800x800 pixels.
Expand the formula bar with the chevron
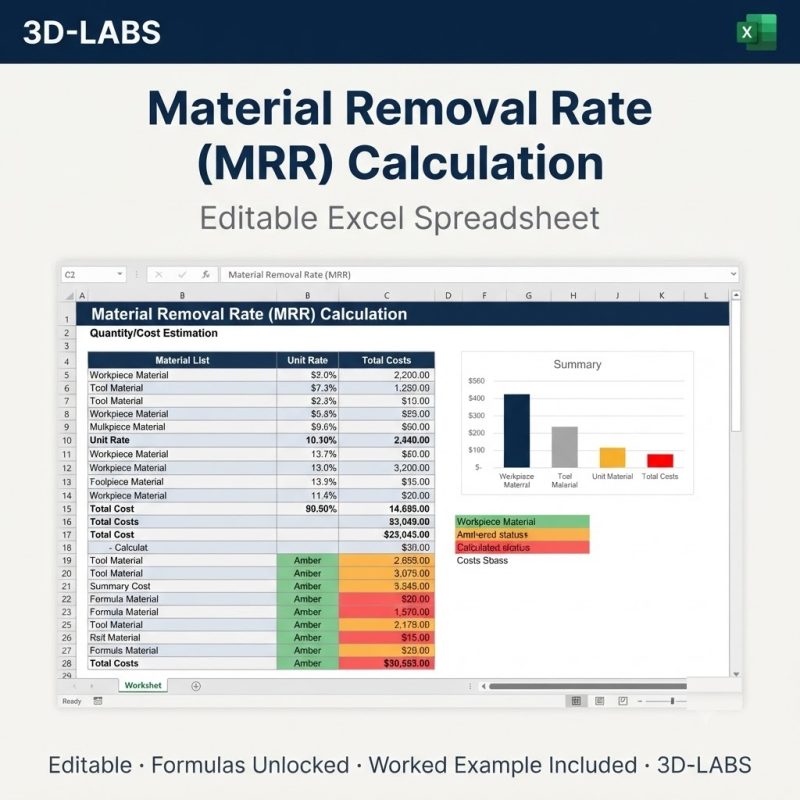click(x=733, y=274)
